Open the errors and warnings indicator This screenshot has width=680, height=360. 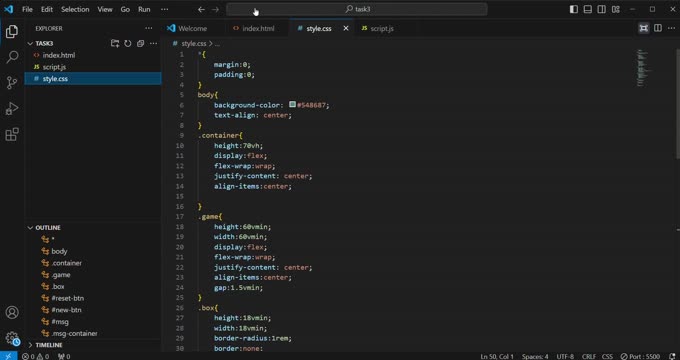click(x=36, y=357)
